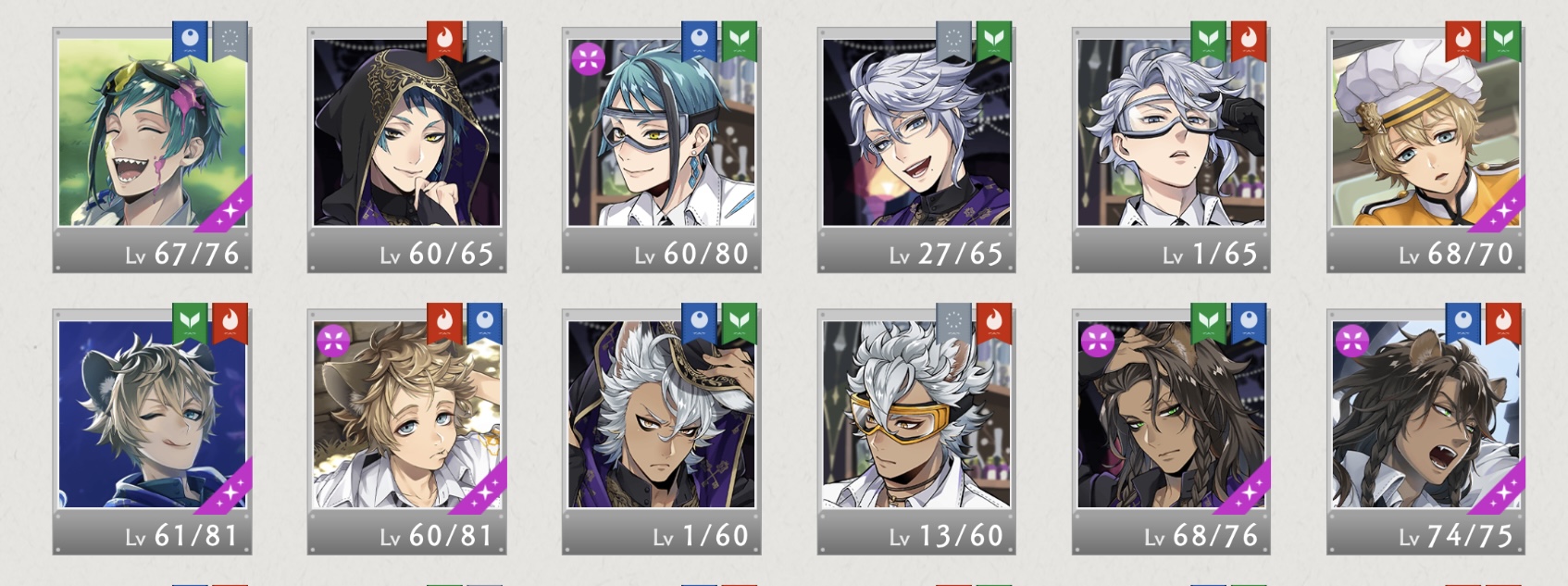Click the purple flower badge on Lv 60/81 card
Viewport: 1568px width, 586px height.
(333, 340)
